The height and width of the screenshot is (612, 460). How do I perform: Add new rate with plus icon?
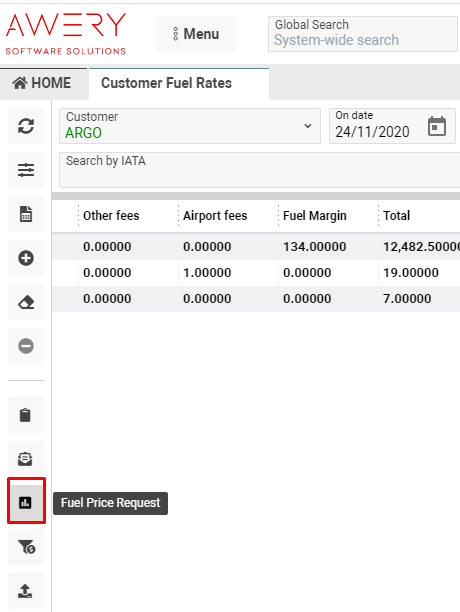[x=26, y=258]
